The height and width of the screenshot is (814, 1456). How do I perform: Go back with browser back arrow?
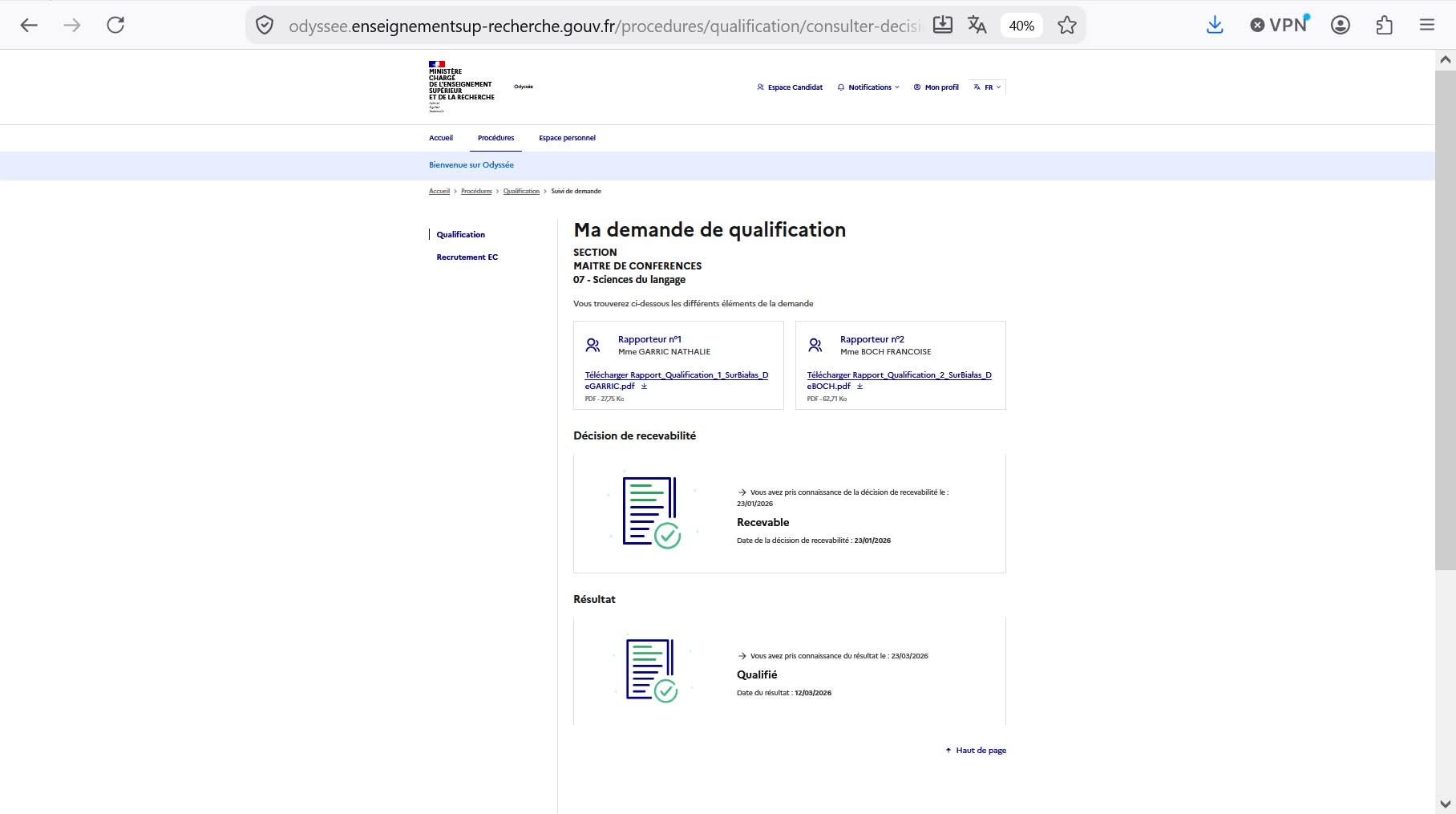[29, 25]
